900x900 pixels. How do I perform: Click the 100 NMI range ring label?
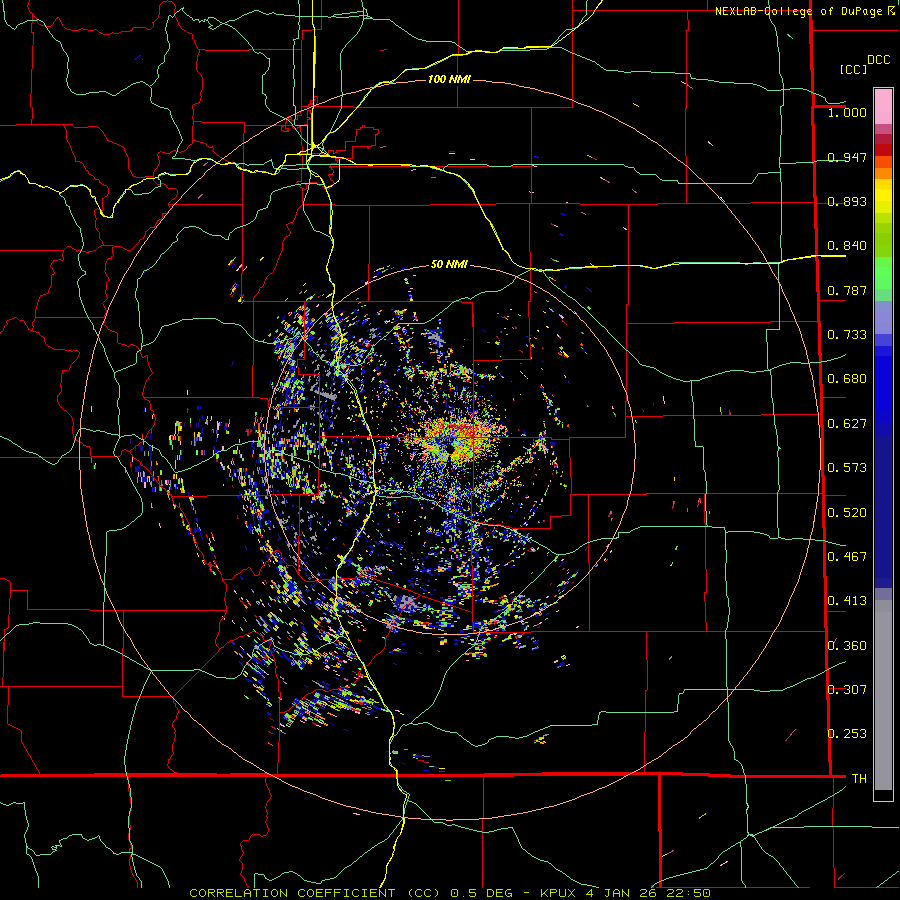[x=449, y=79]
